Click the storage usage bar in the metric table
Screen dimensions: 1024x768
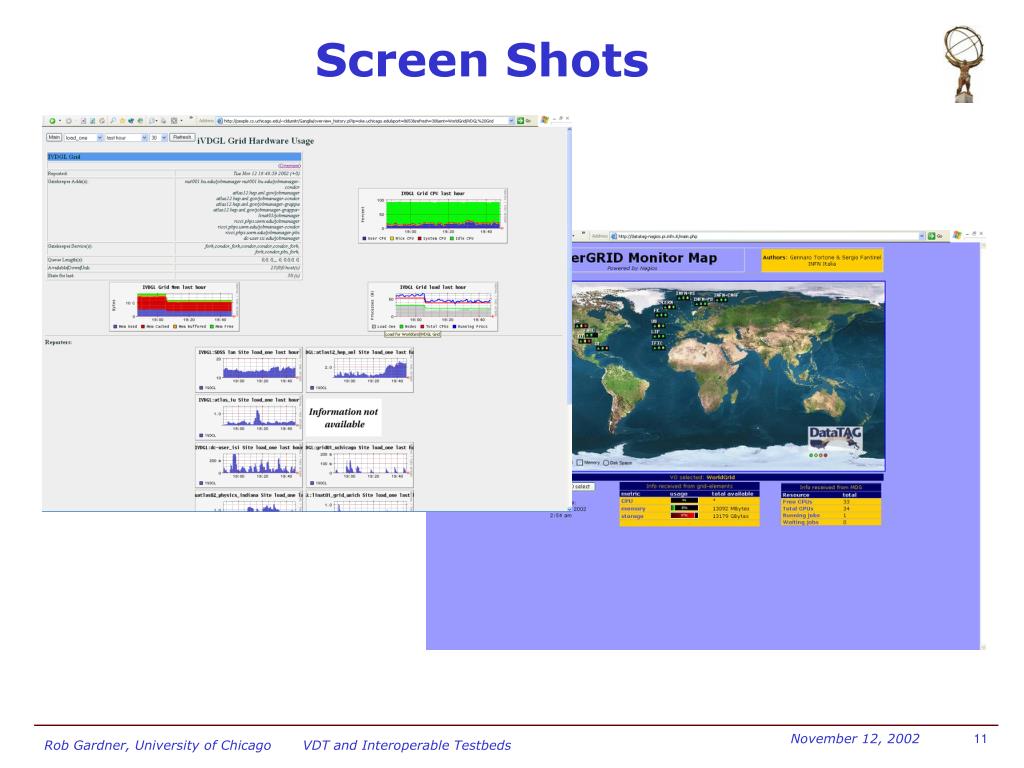(x=684, y=516)
